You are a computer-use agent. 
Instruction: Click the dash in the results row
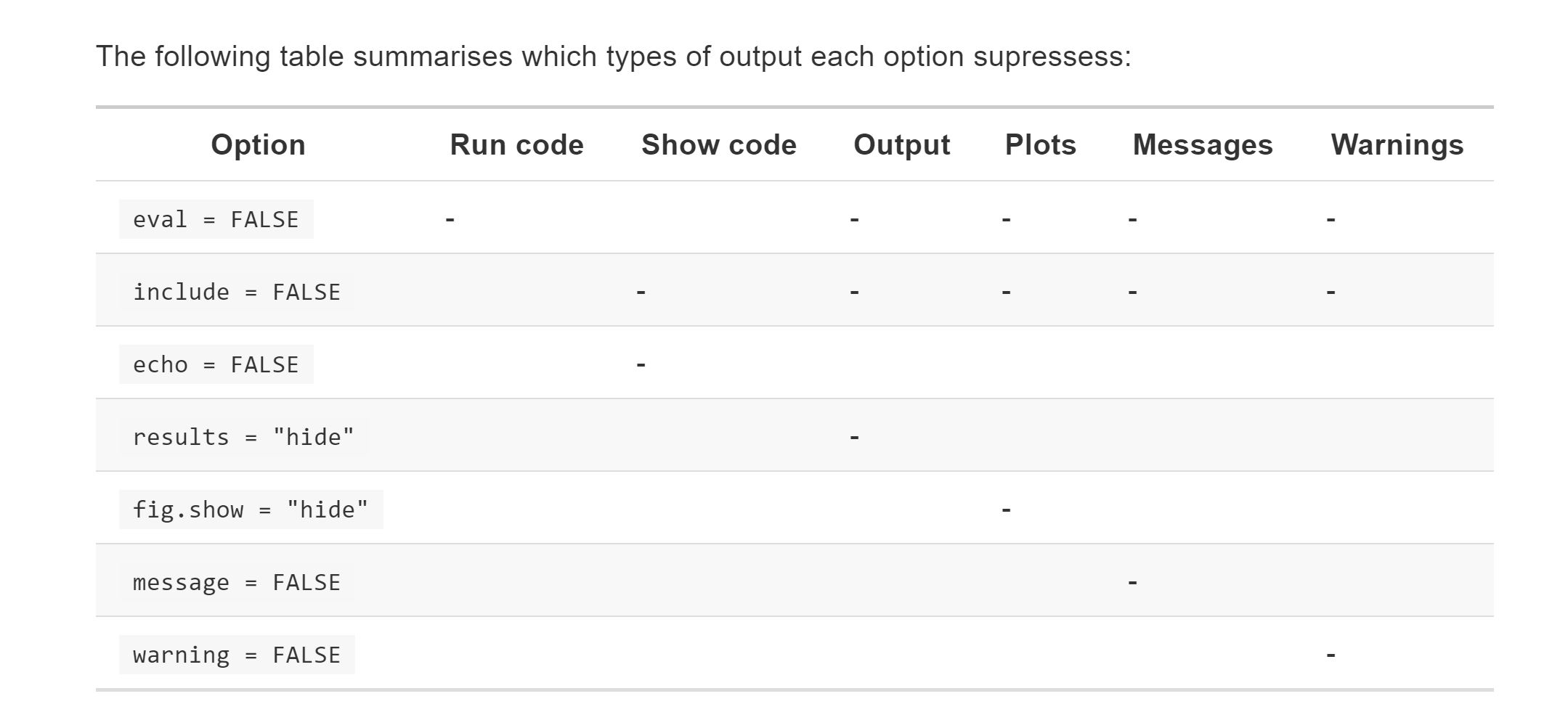[x=854, y=437]
